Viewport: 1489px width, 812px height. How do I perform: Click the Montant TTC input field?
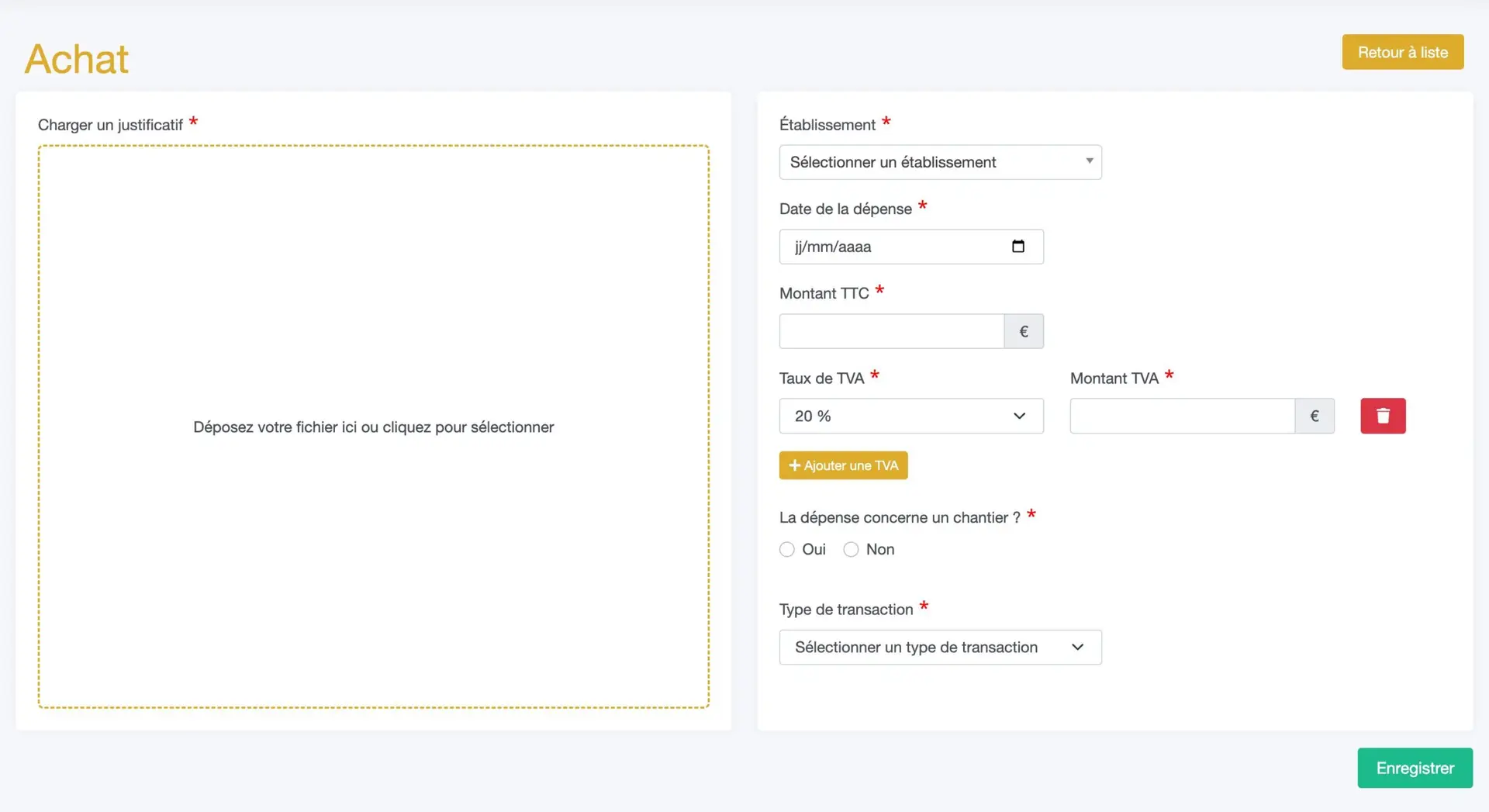[892, 331]
